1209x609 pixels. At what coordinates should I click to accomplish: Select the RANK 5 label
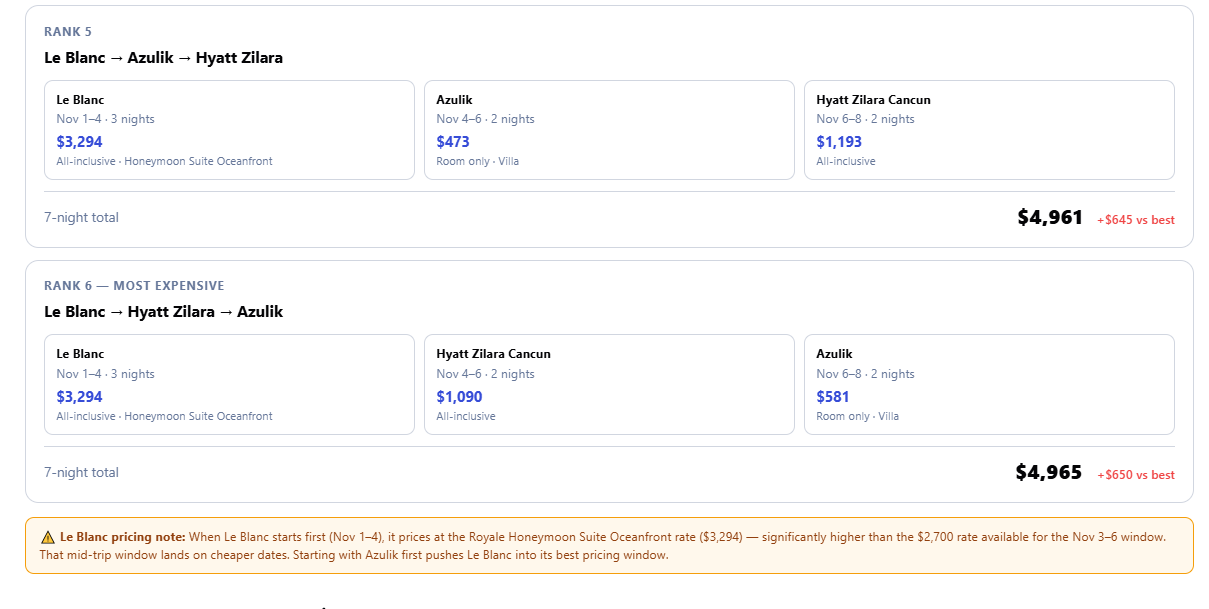click(68, 32)
